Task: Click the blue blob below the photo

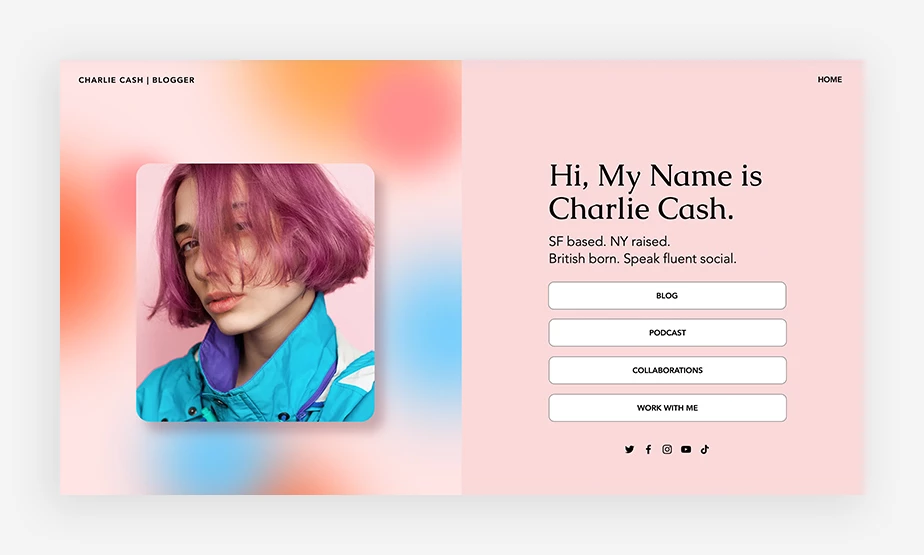Action: pyautogui.click(x=206, y=460)
